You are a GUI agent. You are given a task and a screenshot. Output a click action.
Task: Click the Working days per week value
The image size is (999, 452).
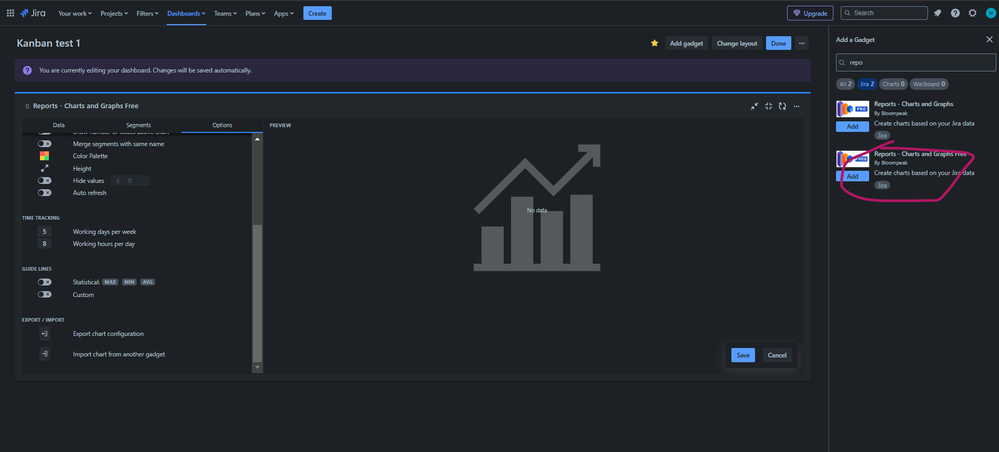point(45,231)
